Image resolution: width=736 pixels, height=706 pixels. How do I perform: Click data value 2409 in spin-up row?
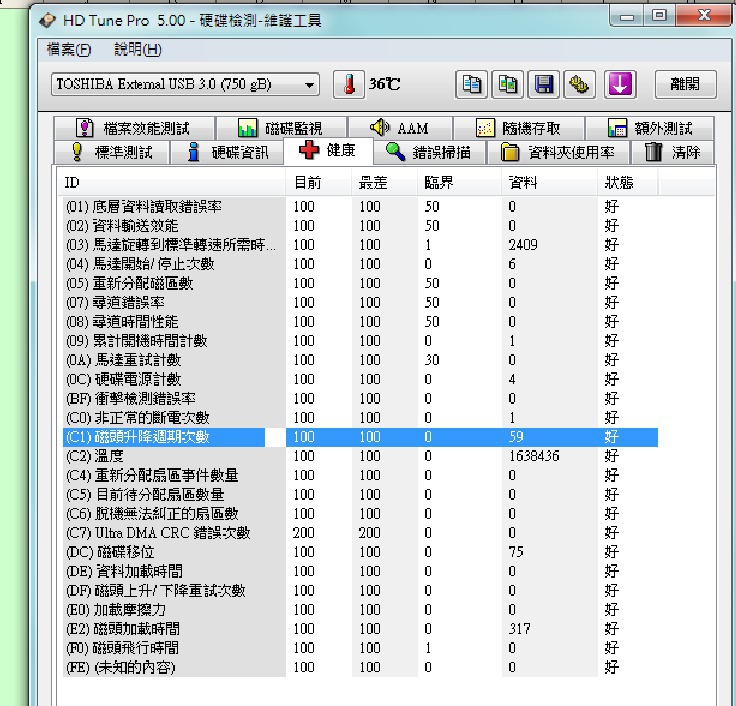tap(523, 245)
